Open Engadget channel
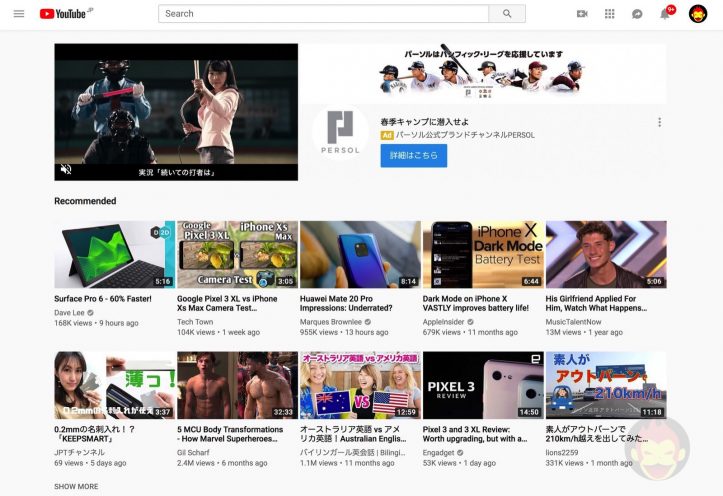The width and height of the screenshot is (723, 496). coord(439,453)
